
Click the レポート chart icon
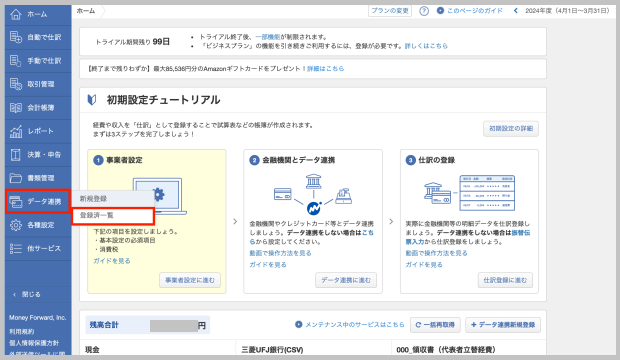click(15, 131)
